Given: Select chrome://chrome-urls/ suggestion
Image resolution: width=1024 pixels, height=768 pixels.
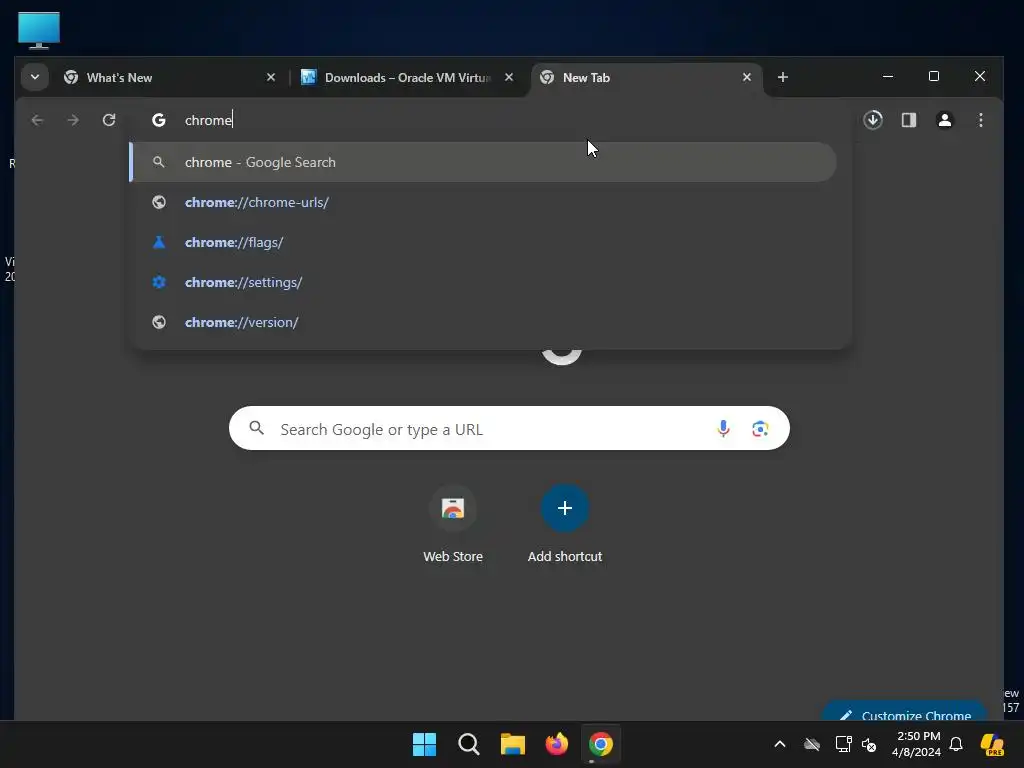Looking at the screenshot, I should point(483,202).
